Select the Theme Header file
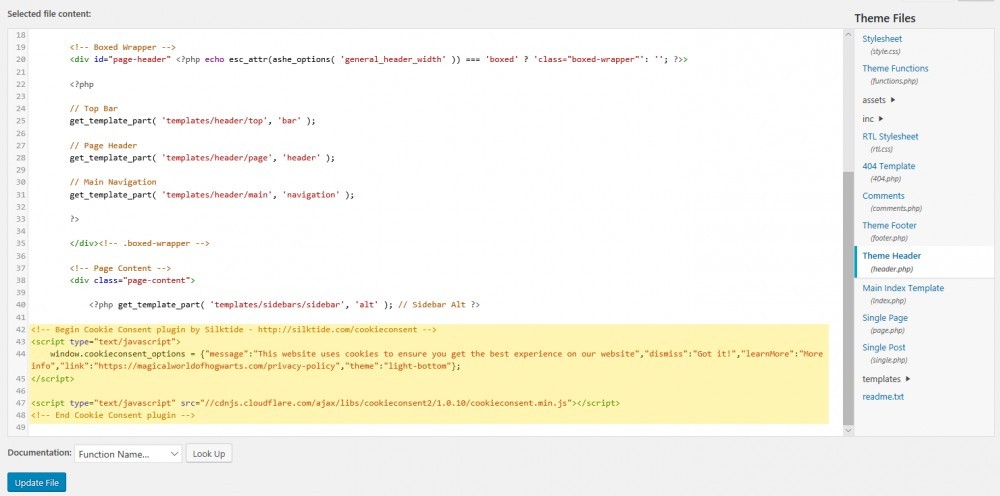The width and height of the screenshot is (1000, 496). point(892,256)
